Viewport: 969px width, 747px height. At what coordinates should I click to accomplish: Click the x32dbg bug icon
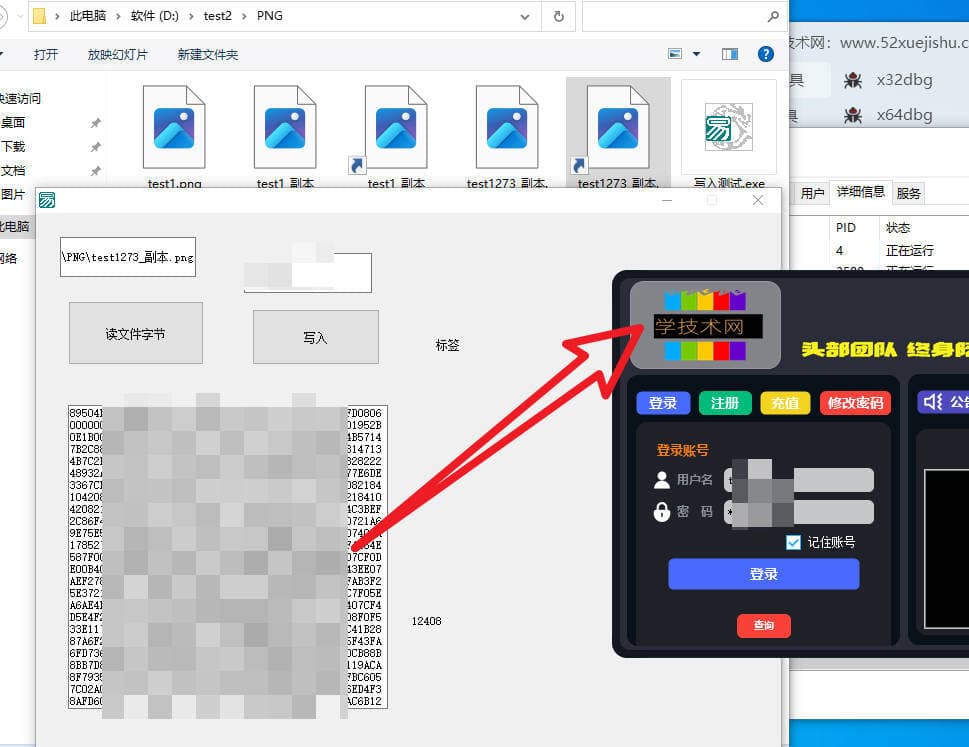click(x=852, y=80)
